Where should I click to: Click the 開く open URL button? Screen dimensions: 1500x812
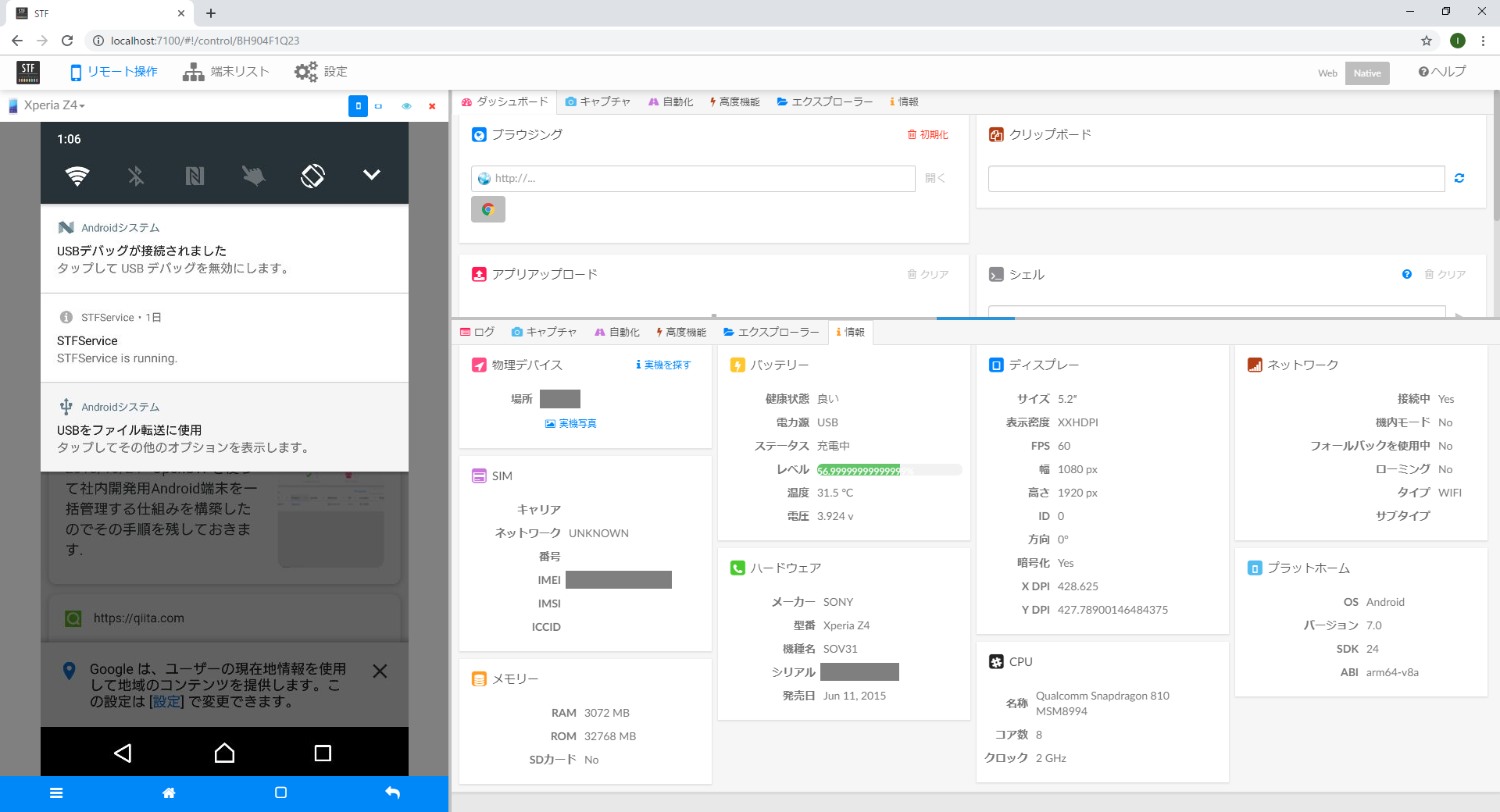(935, 179)
